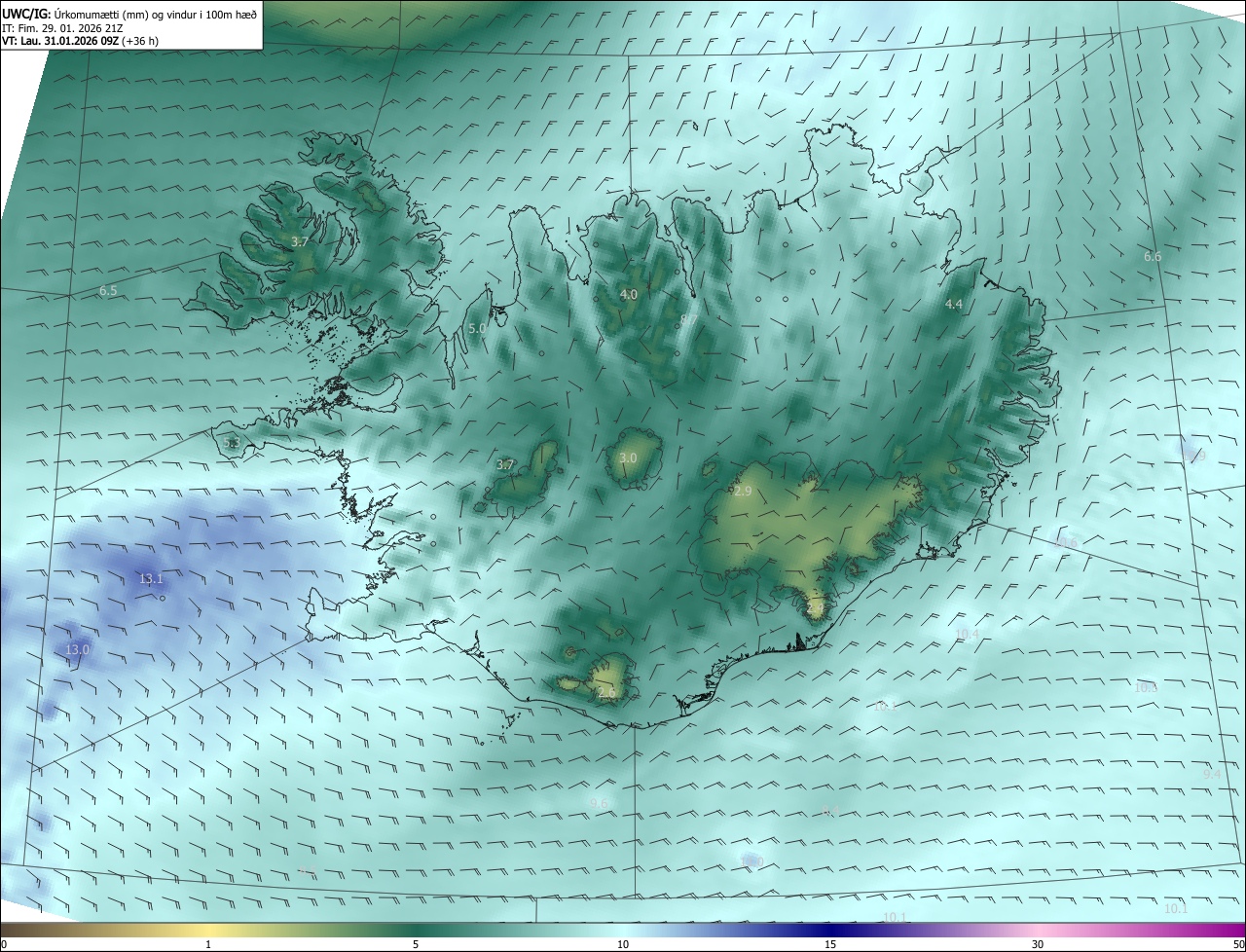Click the 6.6 value off the east coast
Image resolution: width=1246 pixels, height=952 pixels.
point(1153,257)
